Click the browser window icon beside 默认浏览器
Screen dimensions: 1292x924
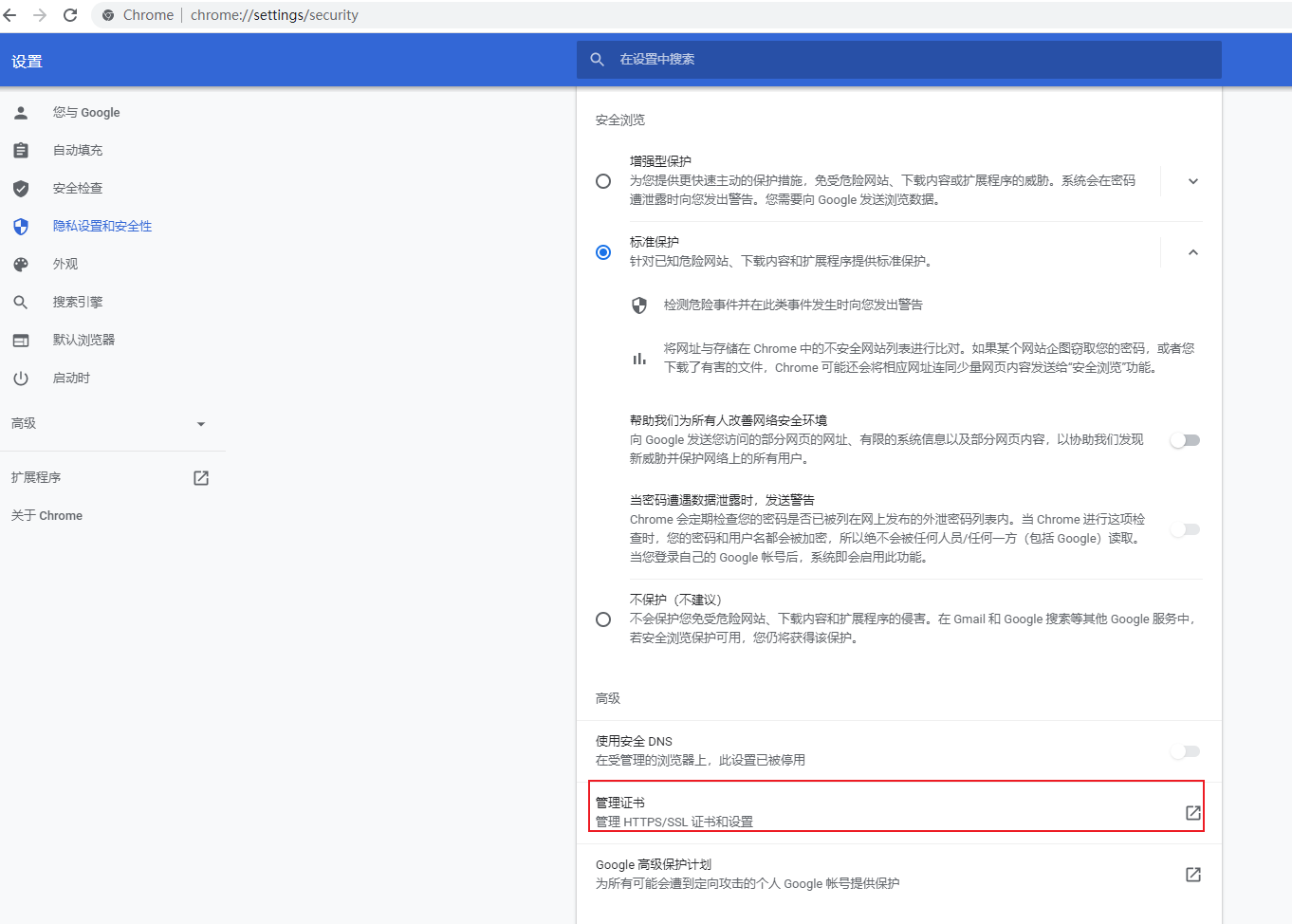tap(21, 341)
